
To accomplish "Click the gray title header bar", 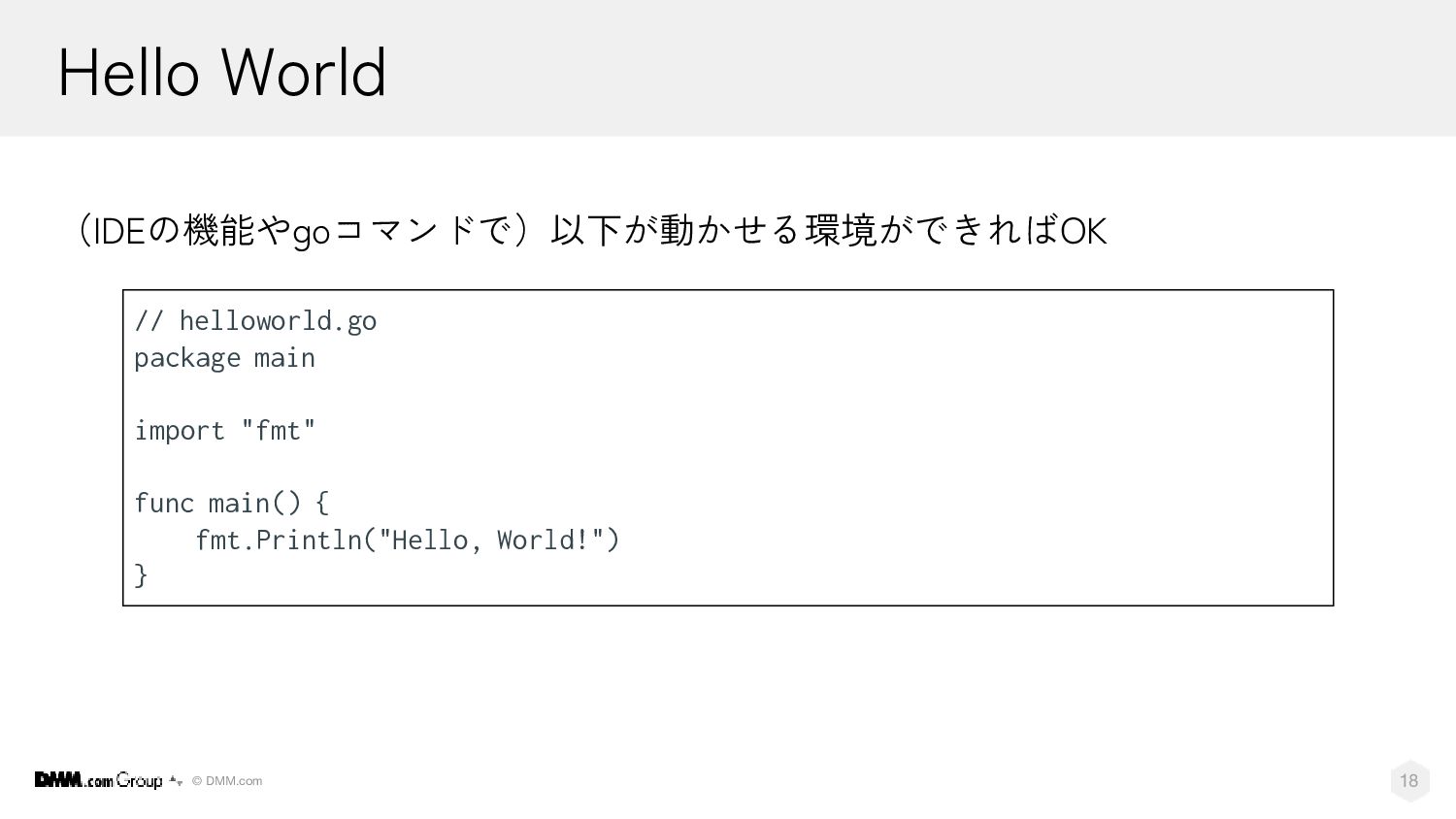I will click(x=728, y=68).
